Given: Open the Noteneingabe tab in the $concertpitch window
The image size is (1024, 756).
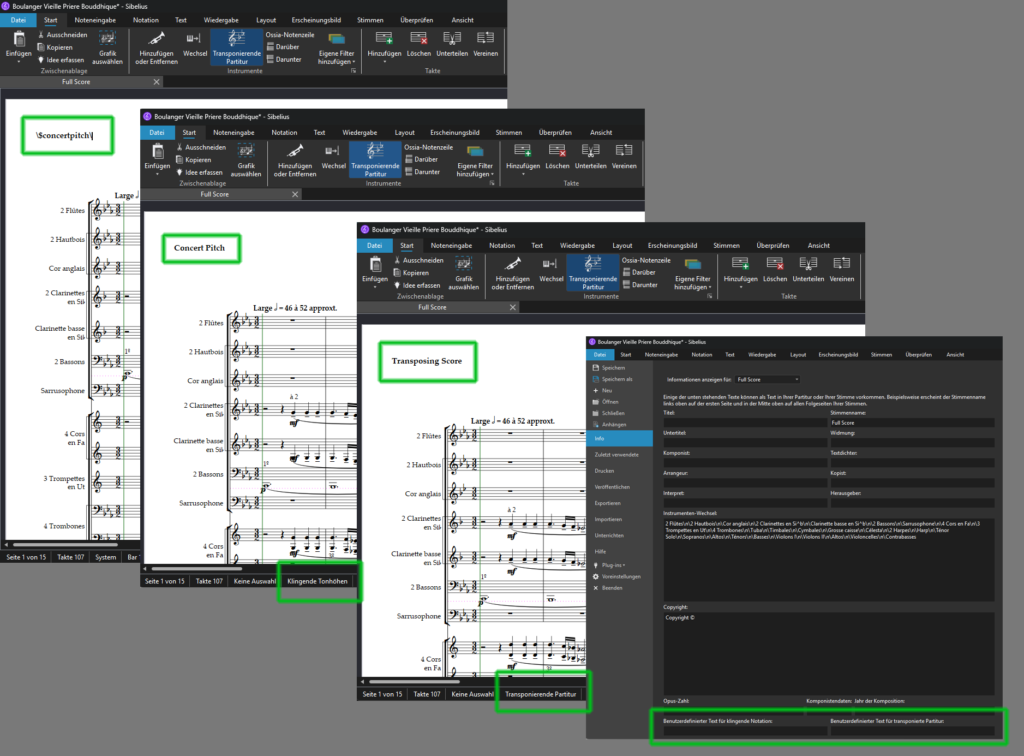Looking at the screenshot, I should (95, 20).
